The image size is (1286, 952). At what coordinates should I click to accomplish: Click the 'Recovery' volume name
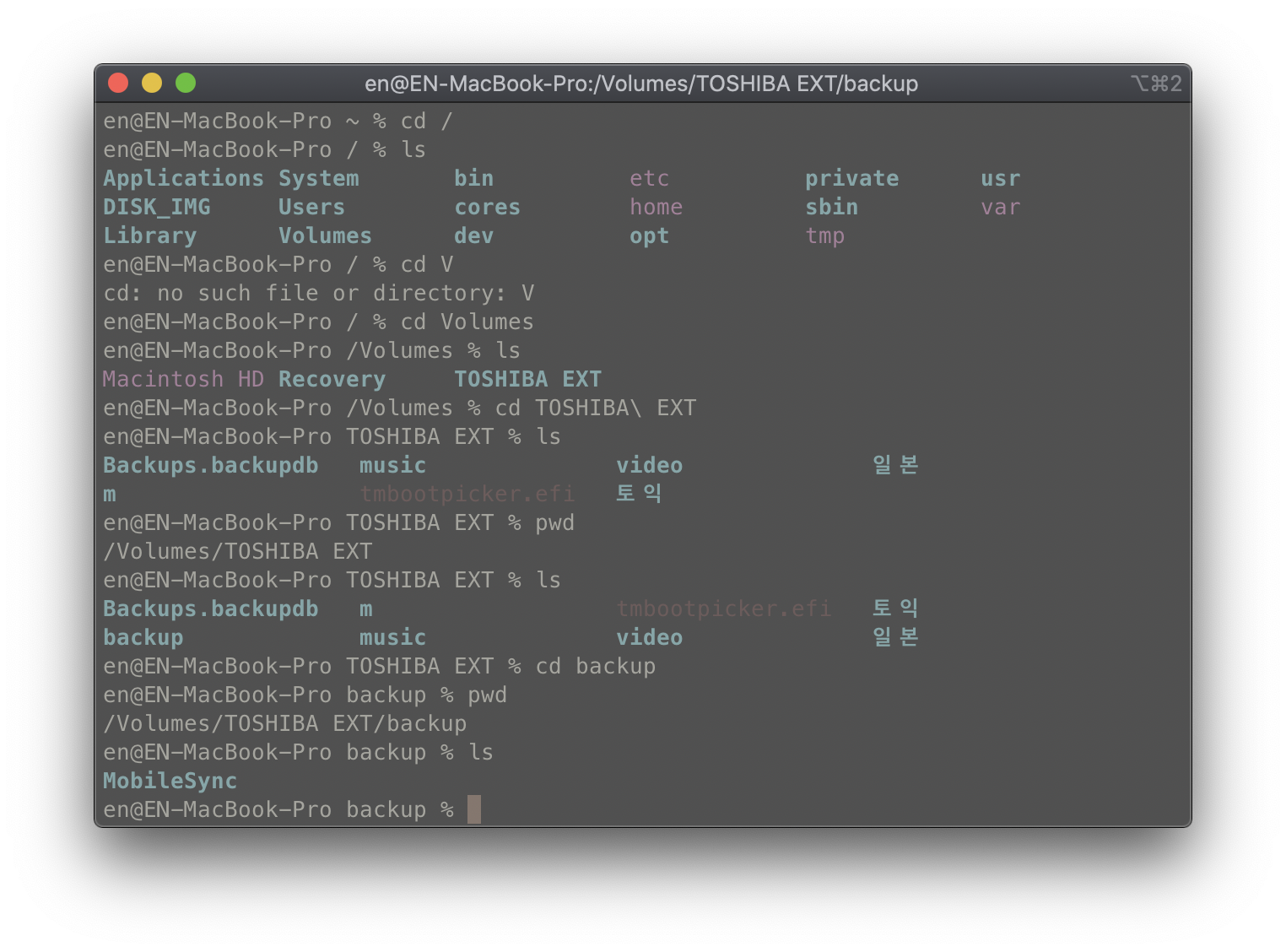[332, 380]
